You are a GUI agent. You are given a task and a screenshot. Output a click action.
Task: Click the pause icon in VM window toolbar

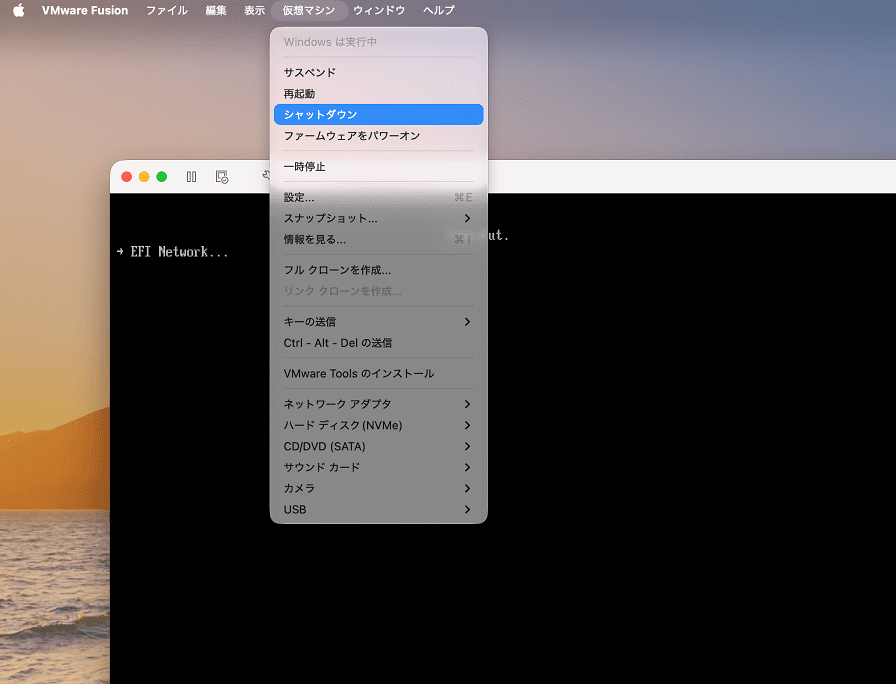191,177
